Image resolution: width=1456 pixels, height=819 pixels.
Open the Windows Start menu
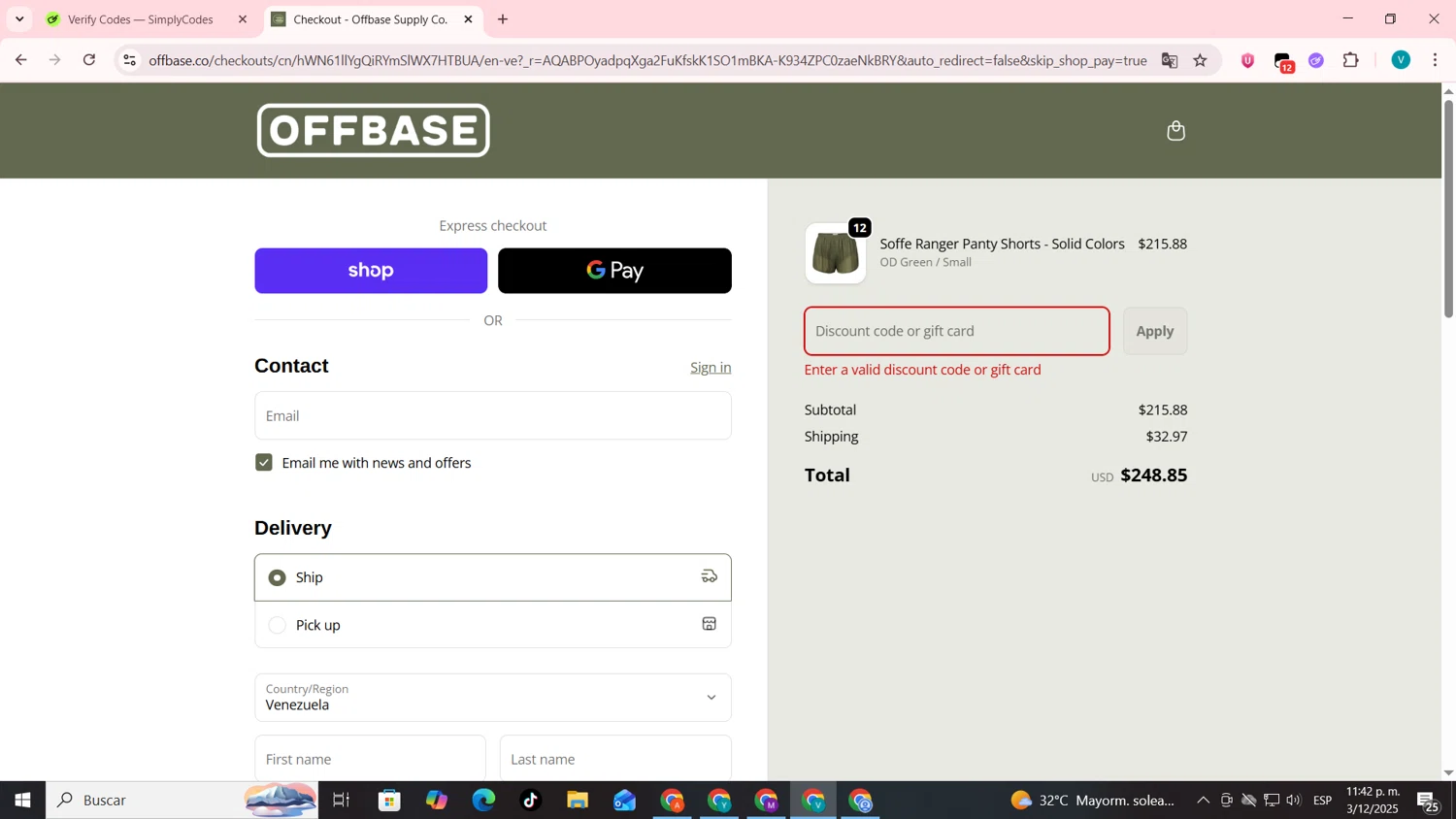click(22, 801)
